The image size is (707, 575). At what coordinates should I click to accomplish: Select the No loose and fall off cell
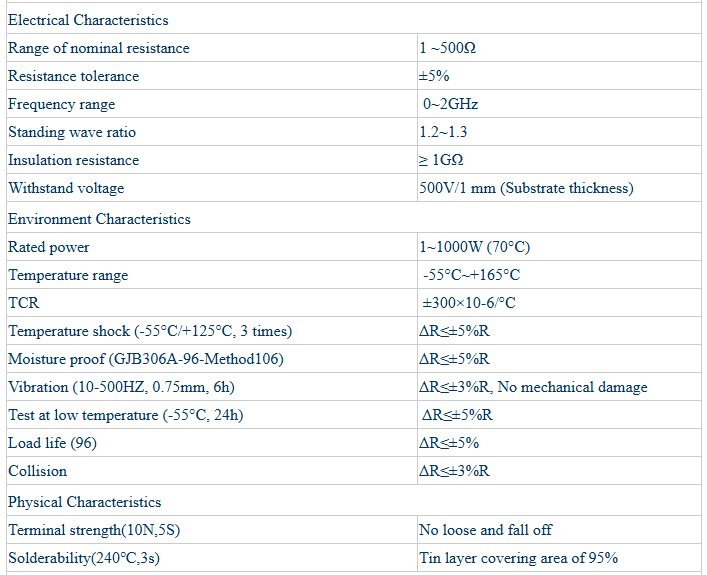(485, 530)
